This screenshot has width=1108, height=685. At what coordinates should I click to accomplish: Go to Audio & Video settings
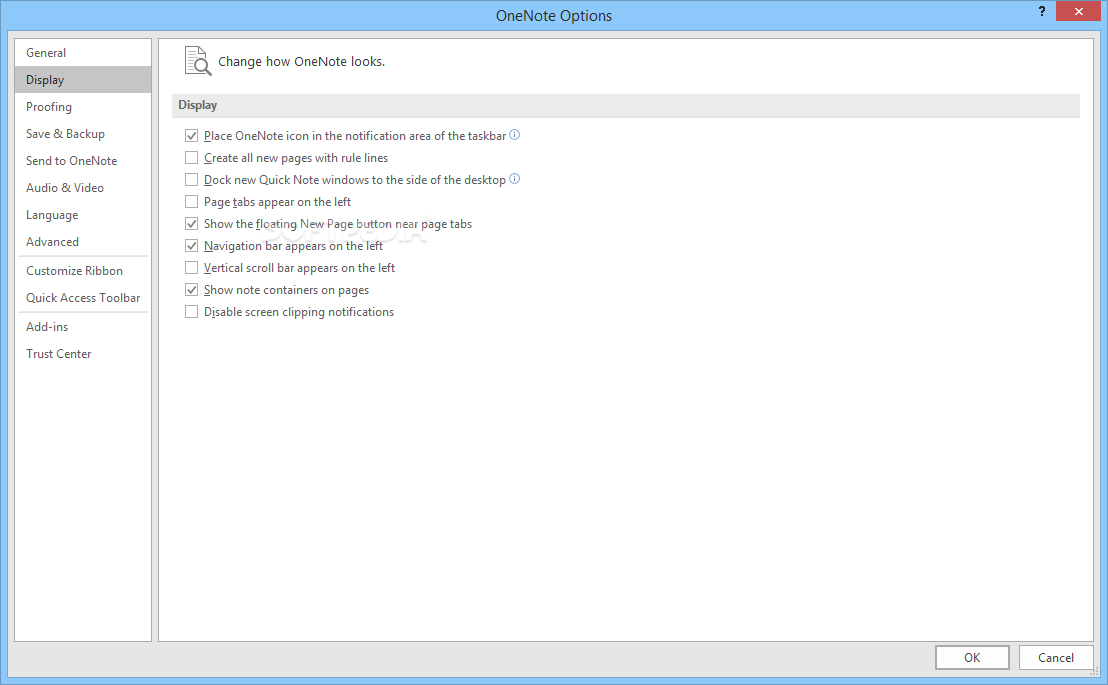tap(83, 187)
